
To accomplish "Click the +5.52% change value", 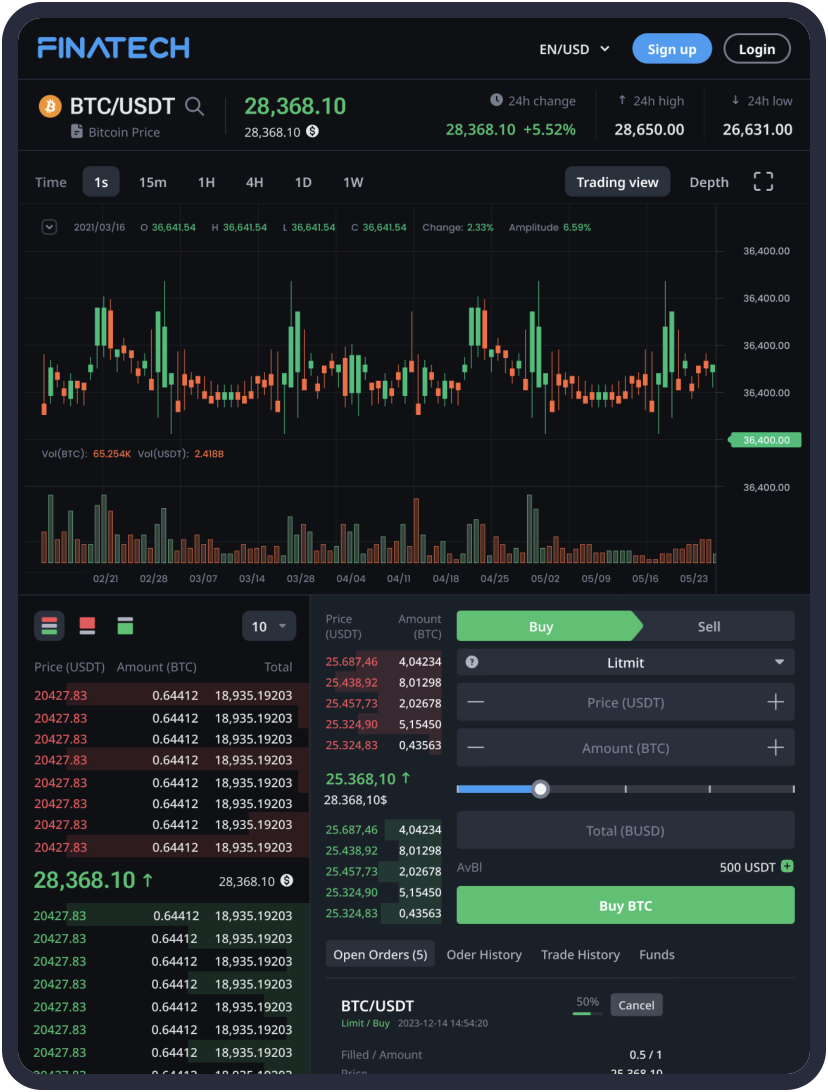I will click(x=549, y=130).
